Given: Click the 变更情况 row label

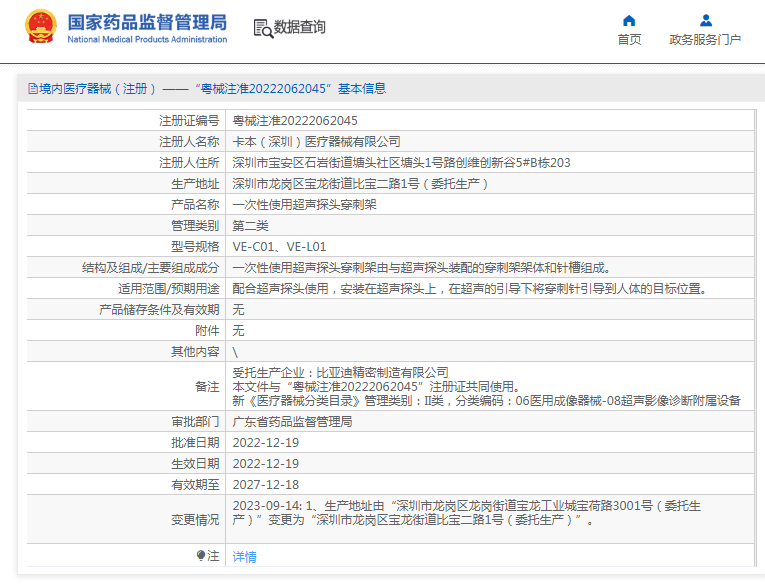Looking at the screenshot, I should 195,520.
